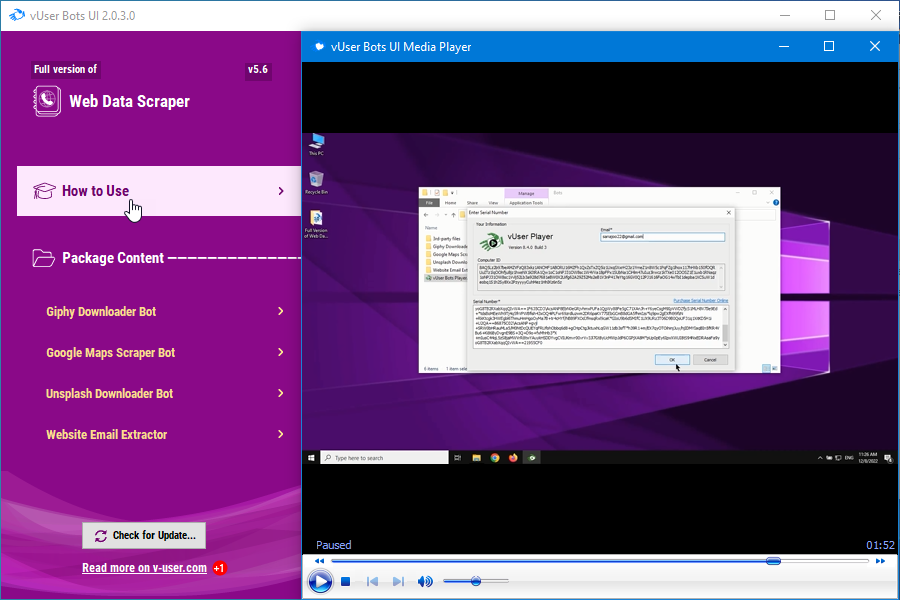Image resolution: width=900 pixels, height=600 pixels.
Task: Skip to the next track
Action: tap(398, 582)
